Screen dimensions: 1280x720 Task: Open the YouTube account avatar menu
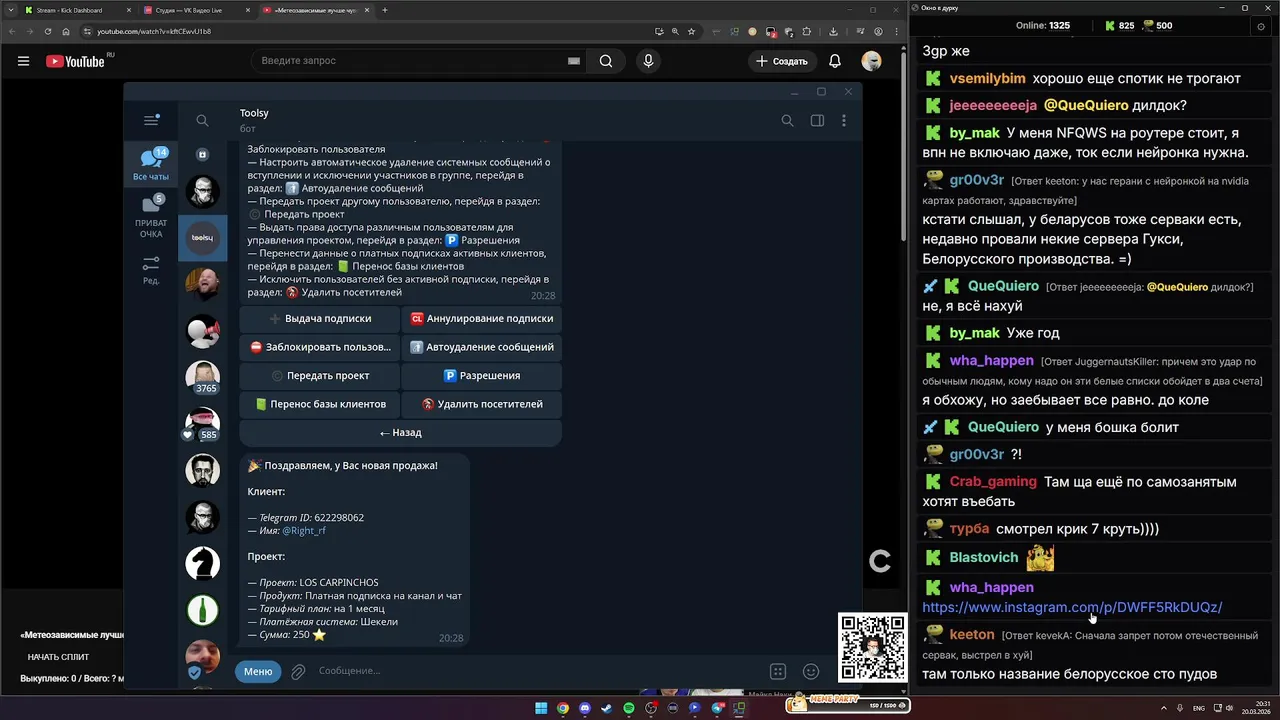click(x=871, y=61)
